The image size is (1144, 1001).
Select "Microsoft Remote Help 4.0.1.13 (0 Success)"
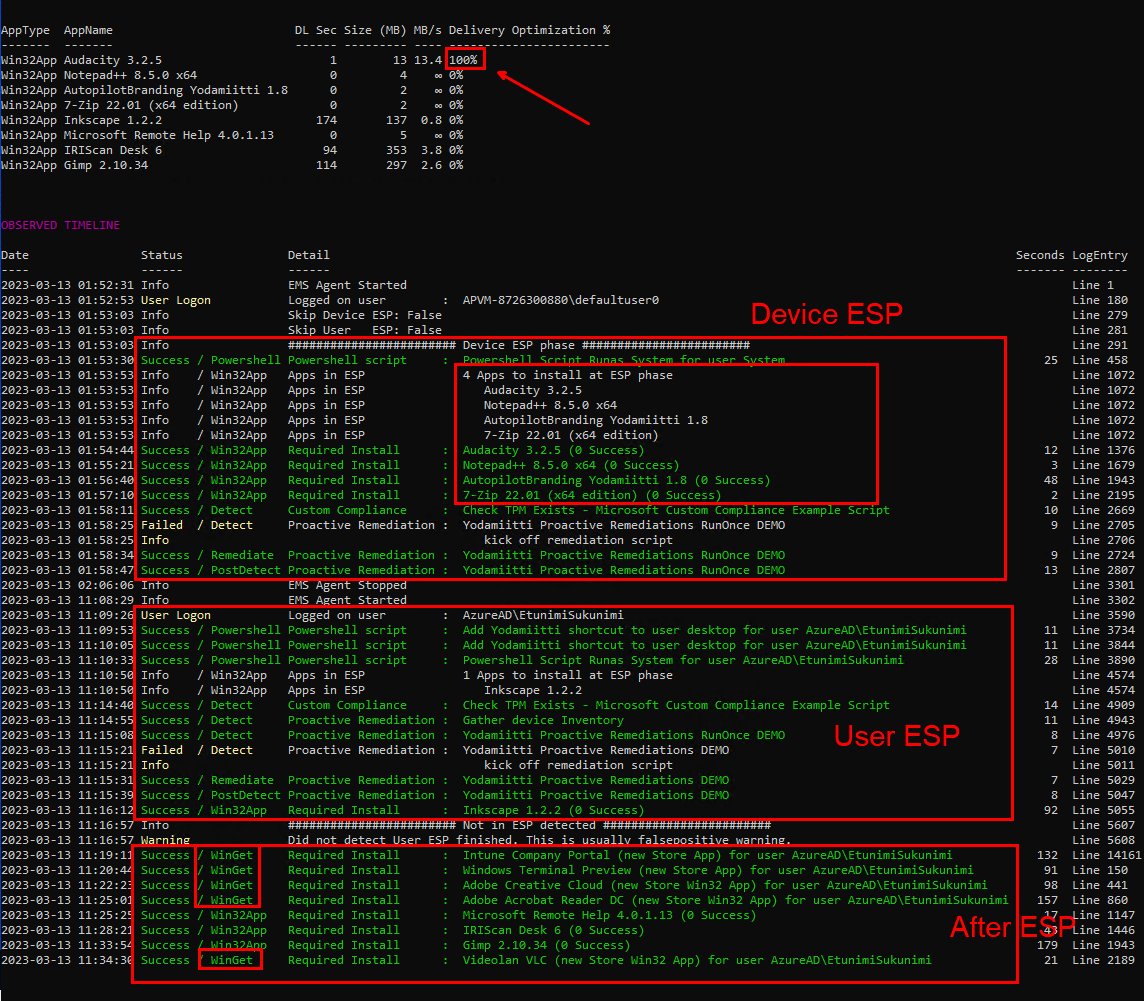609,915
